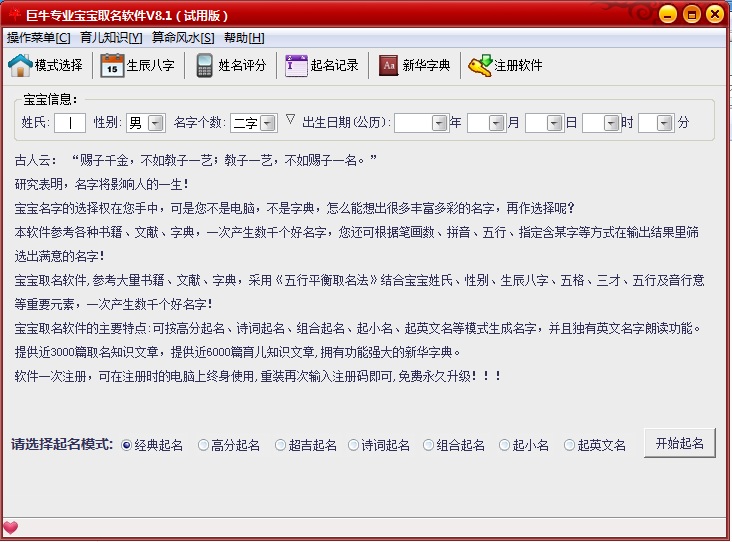
Task: Open the 操作菜单 menu
Action: pyautogui.click(x=38, y=38)
